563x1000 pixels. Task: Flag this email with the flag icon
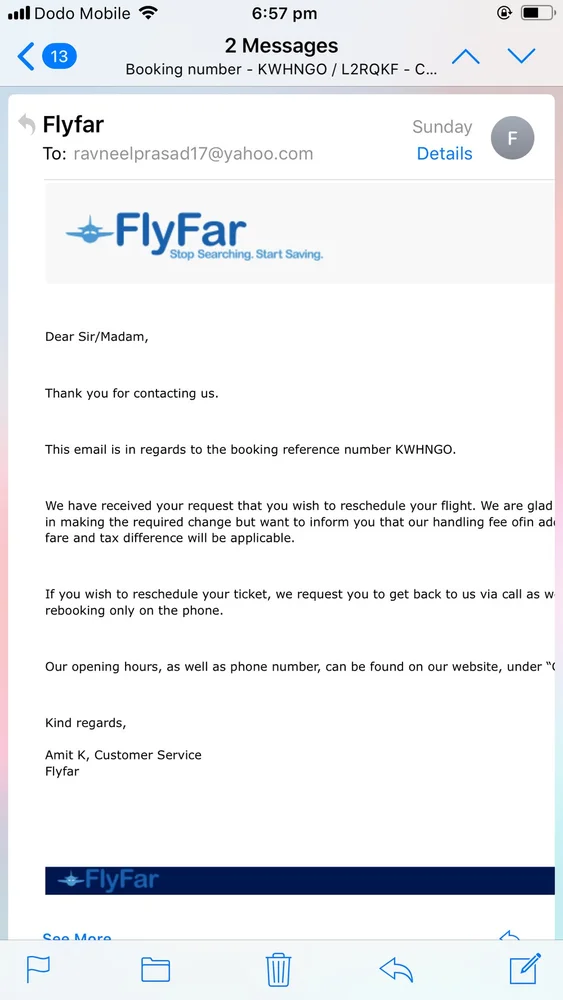click(38, 969)
